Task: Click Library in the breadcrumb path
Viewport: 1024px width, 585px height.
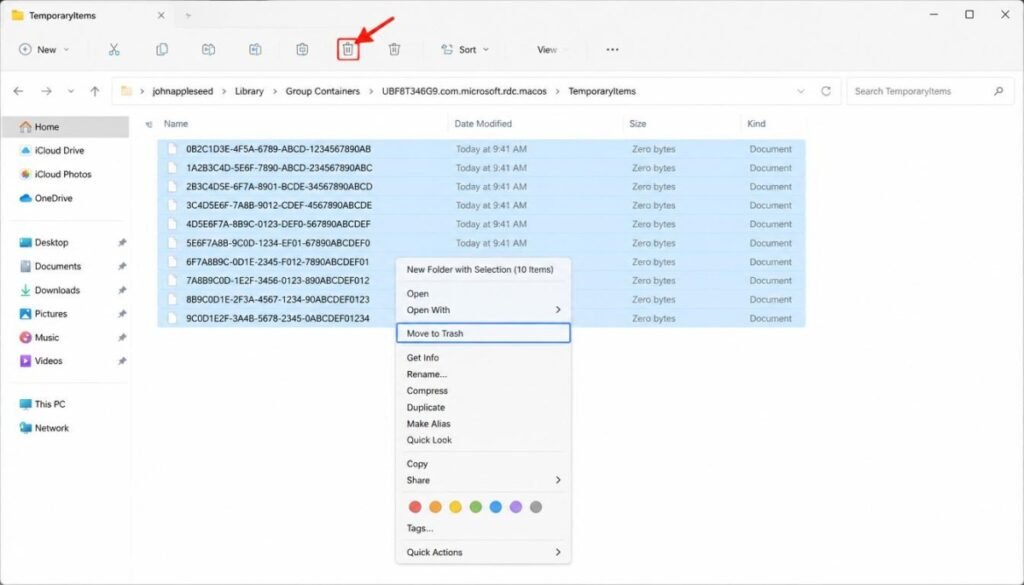Action: (249, 91)
